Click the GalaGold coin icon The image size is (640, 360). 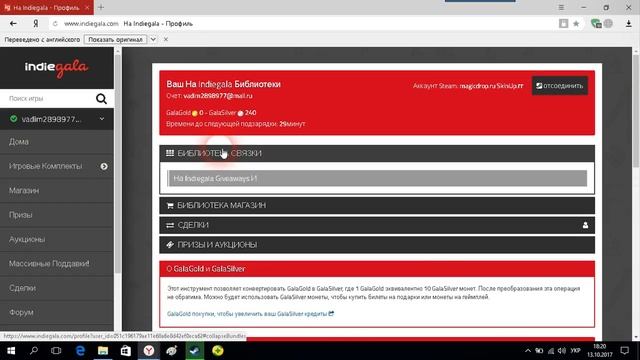click(x=195, y=113)
